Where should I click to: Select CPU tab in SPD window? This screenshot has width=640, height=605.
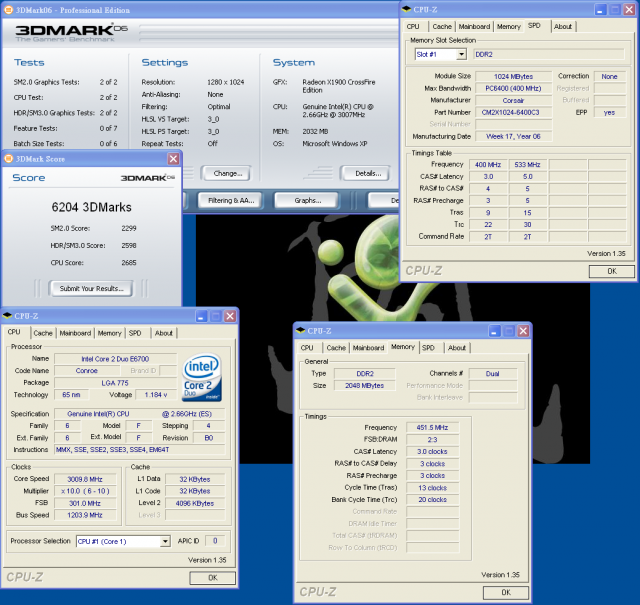413,27
